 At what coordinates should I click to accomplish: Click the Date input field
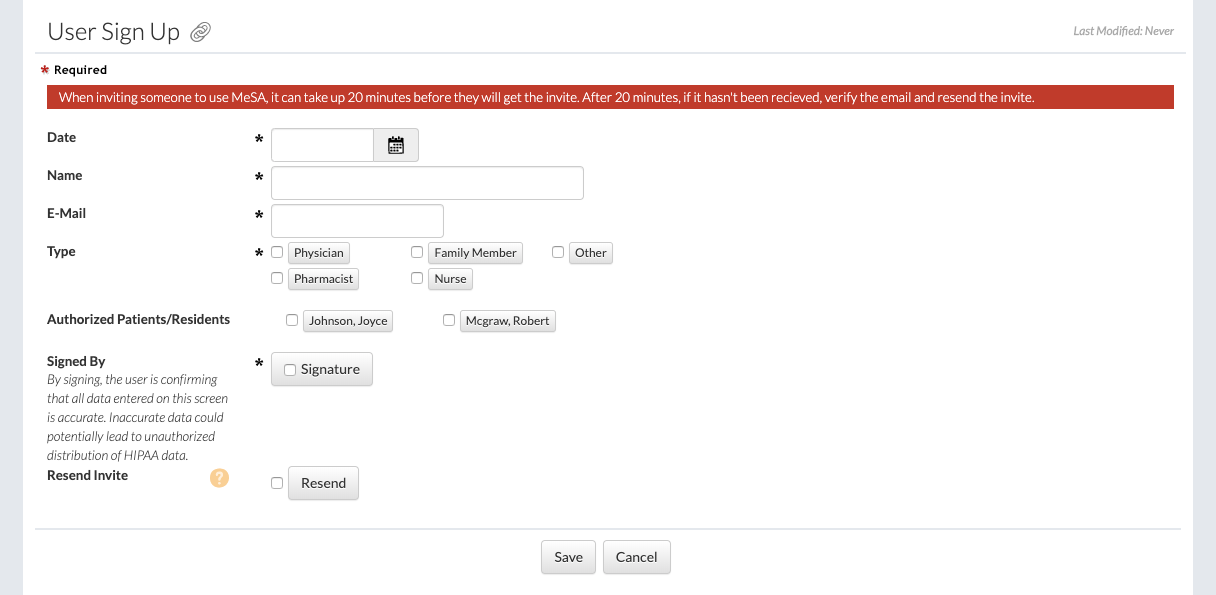(322, 145)
